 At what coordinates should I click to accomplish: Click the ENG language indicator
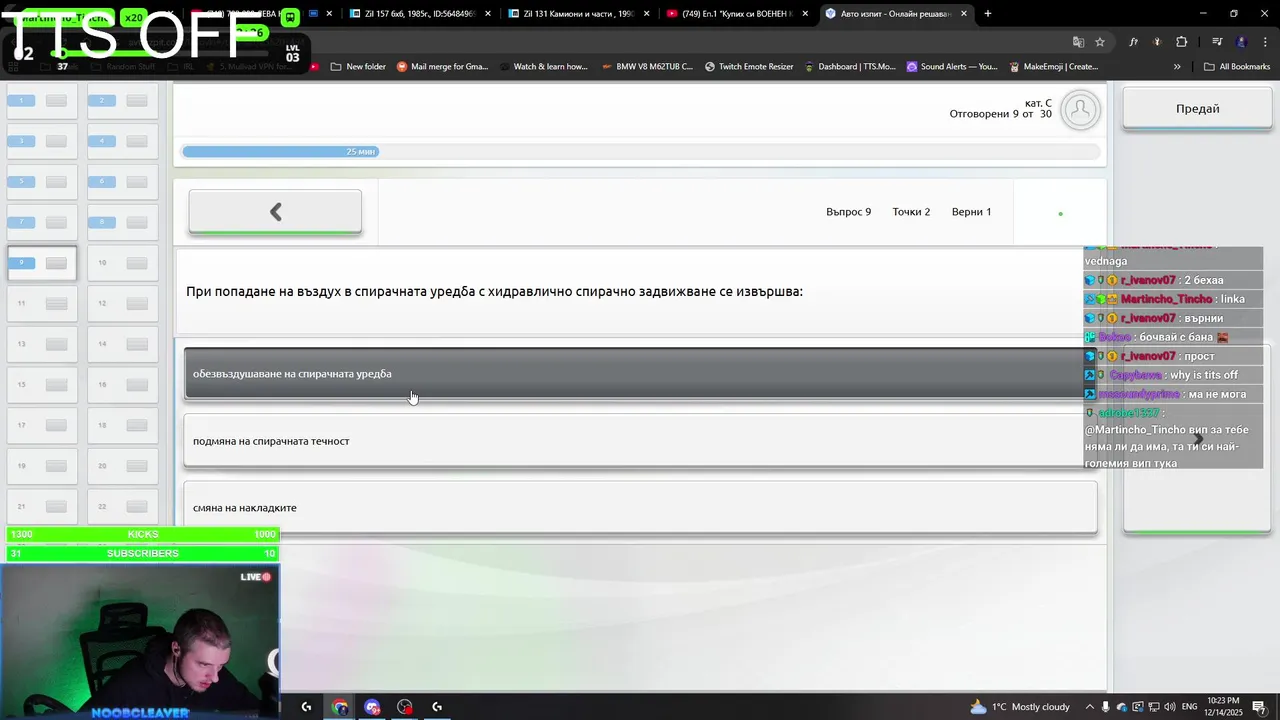pyautogui.click(x=1190, y=707)
